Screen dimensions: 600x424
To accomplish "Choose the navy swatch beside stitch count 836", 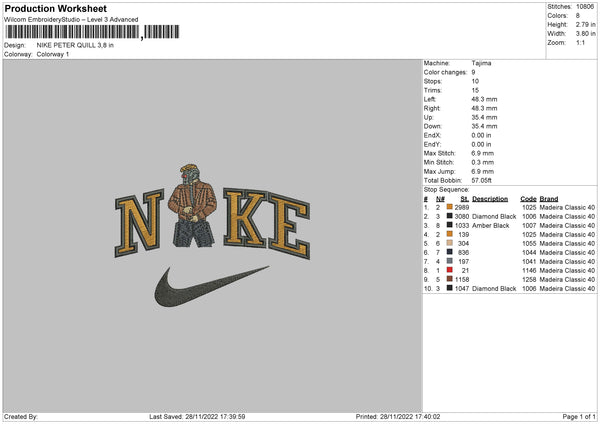I will coord(450,252).
